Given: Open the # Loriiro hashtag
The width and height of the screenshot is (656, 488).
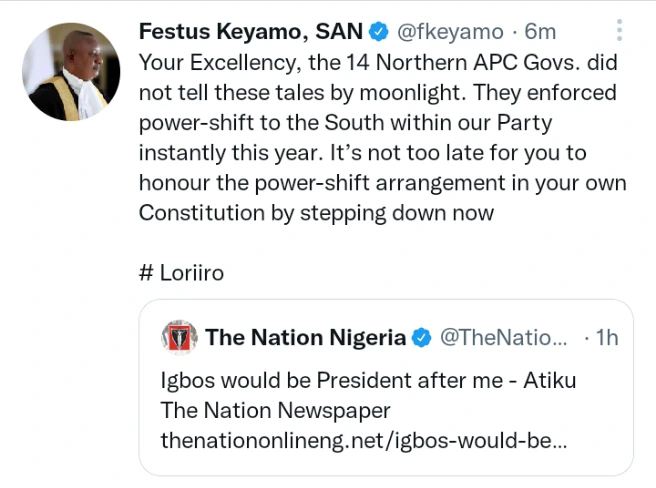Looking at the screenshot, I should [x=180, y=272].
